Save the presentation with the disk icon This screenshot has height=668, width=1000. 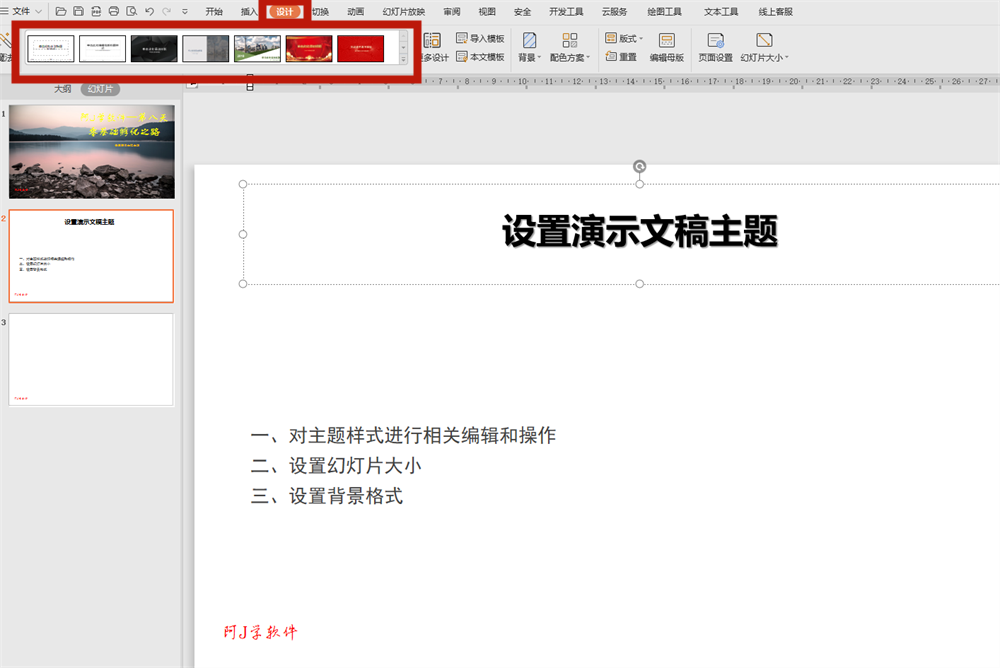pyautogui.click(x=78, y=11)
